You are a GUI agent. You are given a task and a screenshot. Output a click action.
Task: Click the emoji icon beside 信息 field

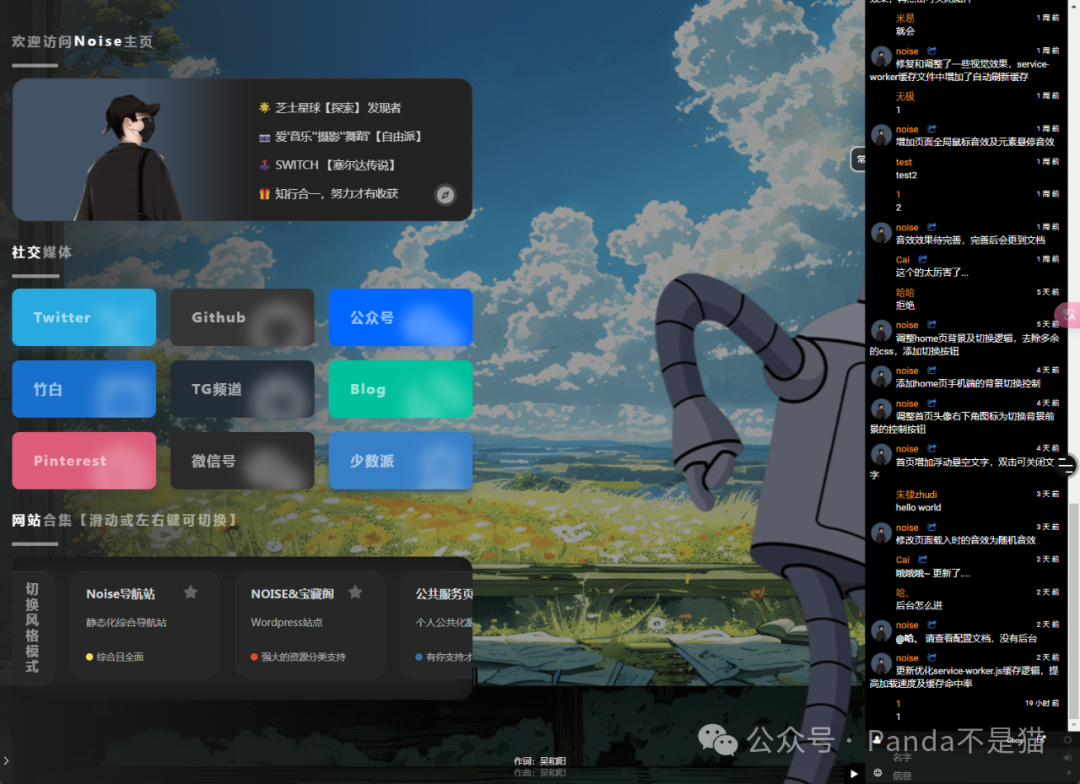(x=878, y=773)
